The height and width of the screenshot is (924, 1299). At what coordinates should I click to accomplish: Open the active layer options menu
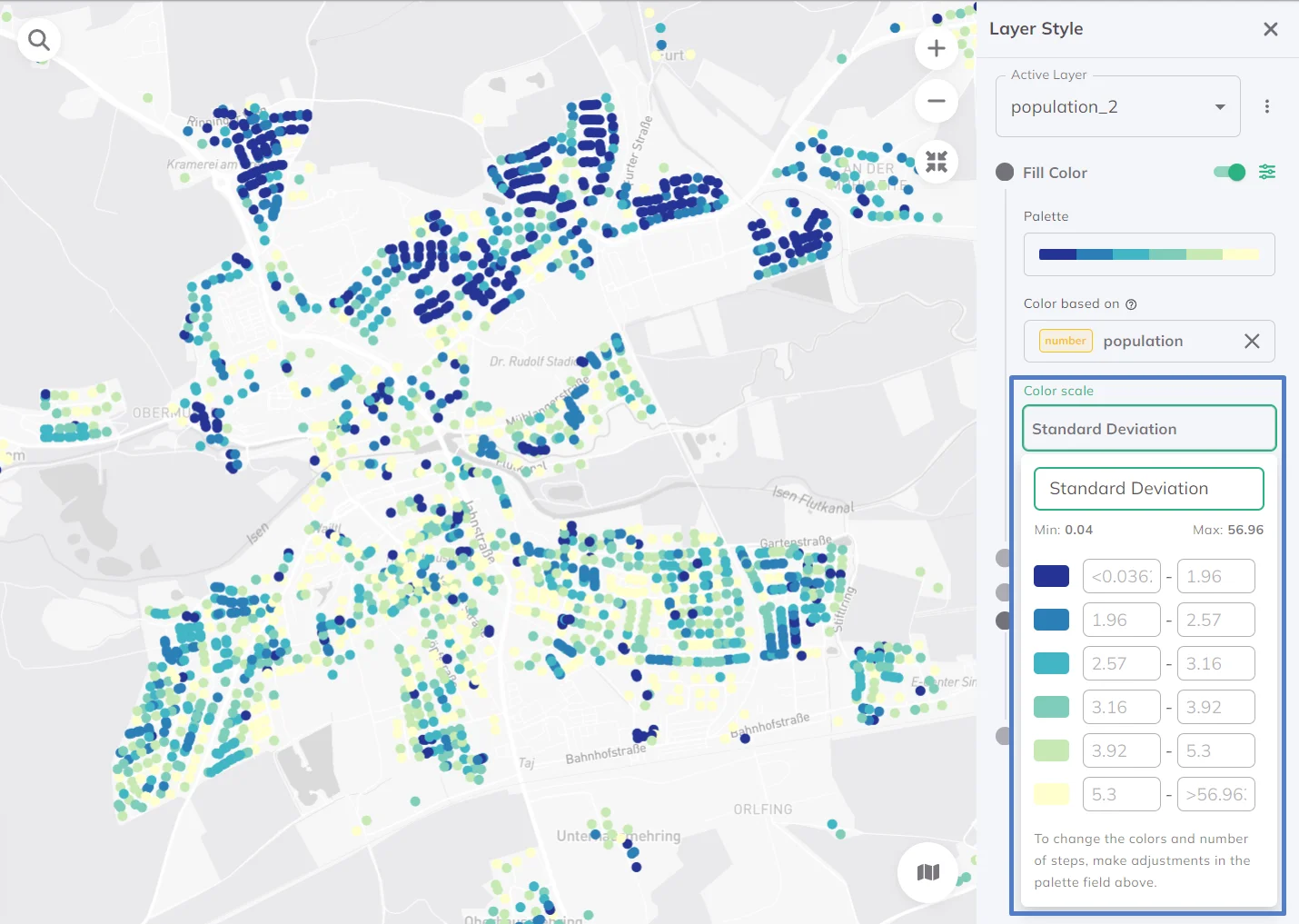1267,106
